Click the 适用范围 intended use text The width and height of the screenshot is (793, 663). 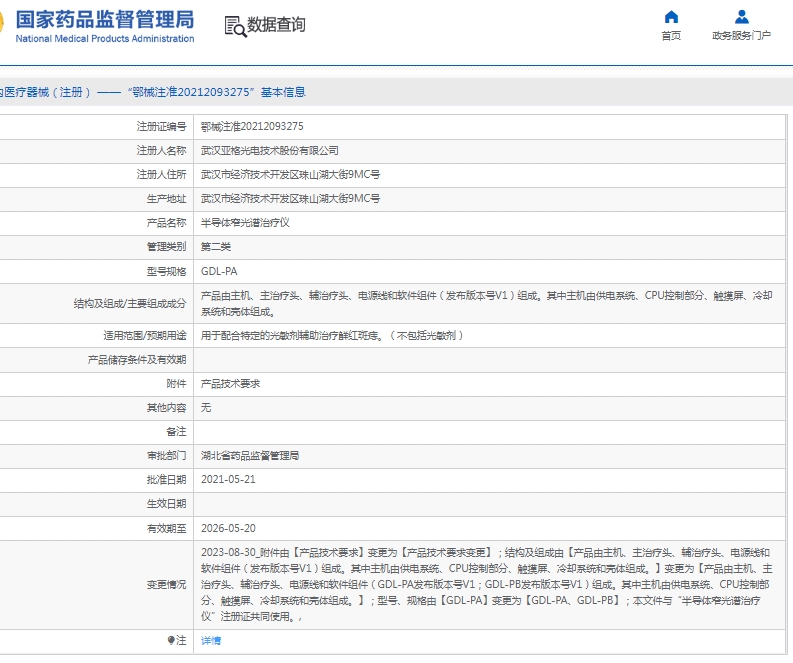tap(332, 335)
